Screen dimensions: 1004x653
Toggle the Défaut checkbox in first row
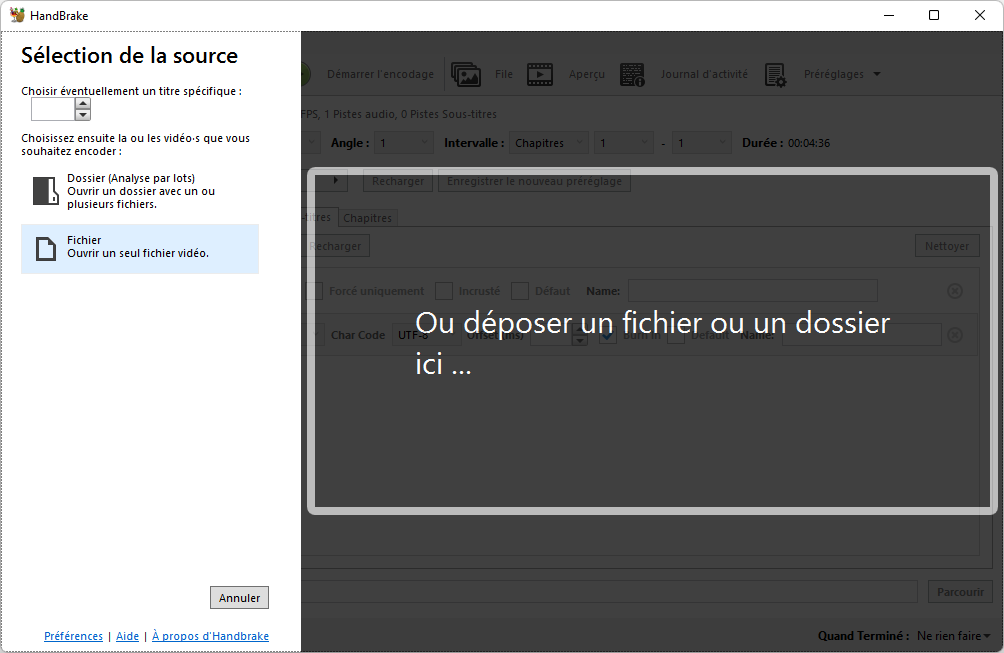point(520,291)
